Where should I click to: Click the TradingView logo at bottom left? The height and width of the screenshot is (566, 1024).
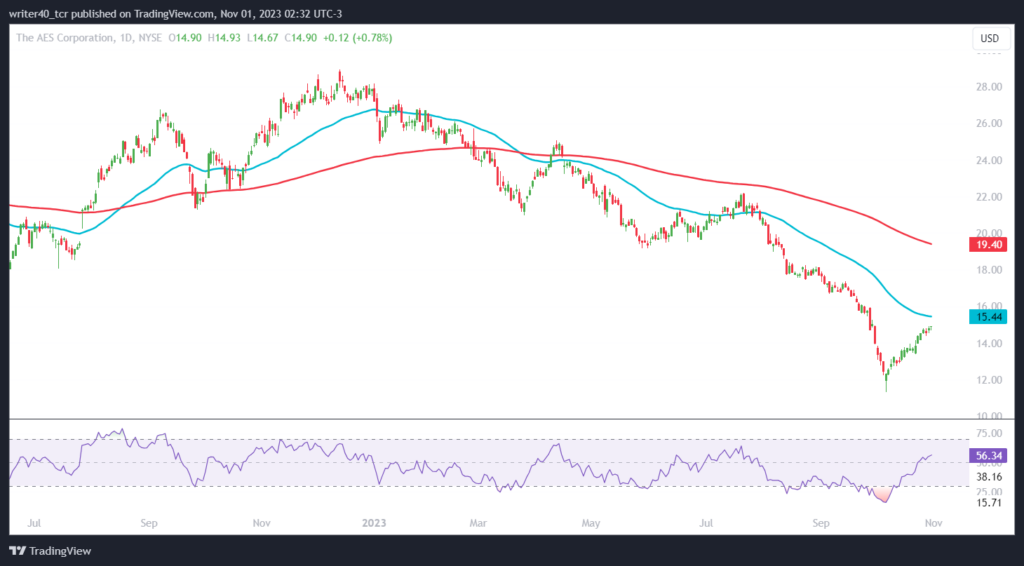(x=50, y=551)
